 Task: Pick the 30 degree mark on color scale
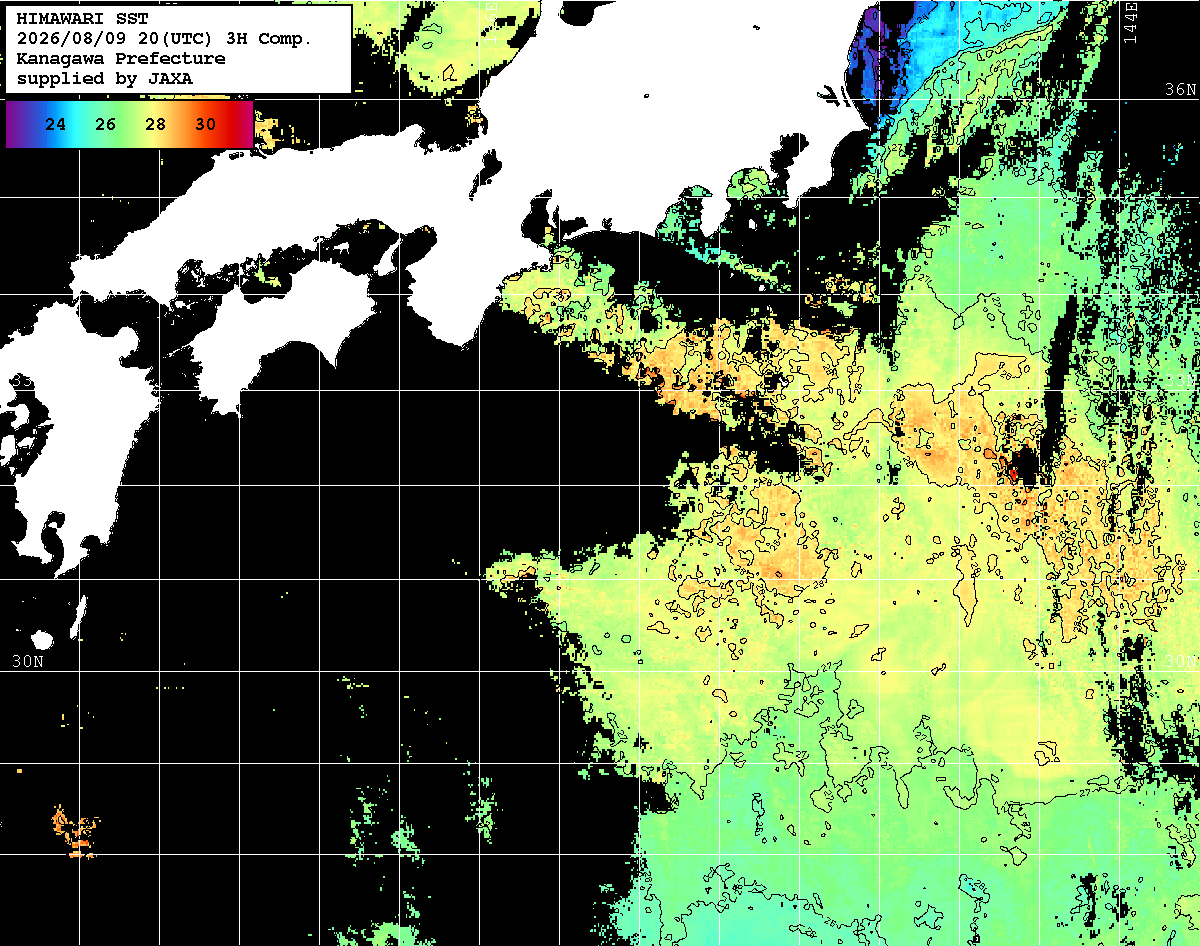[206, 125]
